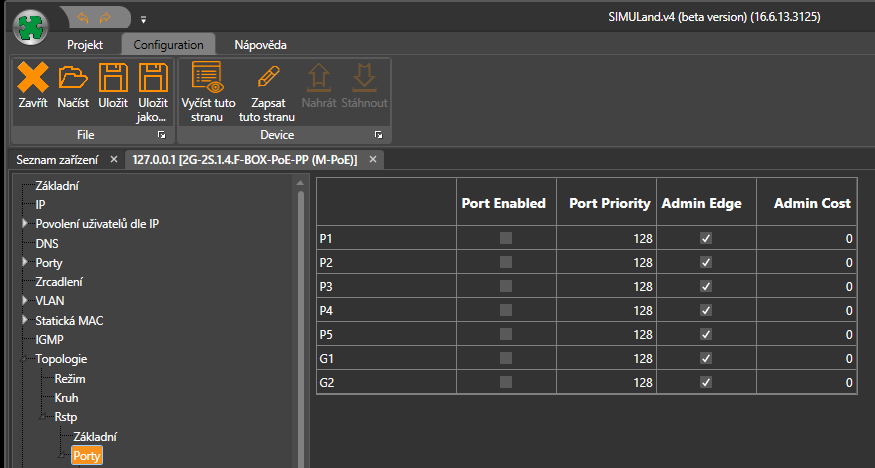Toggle Port Enabled checkbox for G2

pos(506,382)
